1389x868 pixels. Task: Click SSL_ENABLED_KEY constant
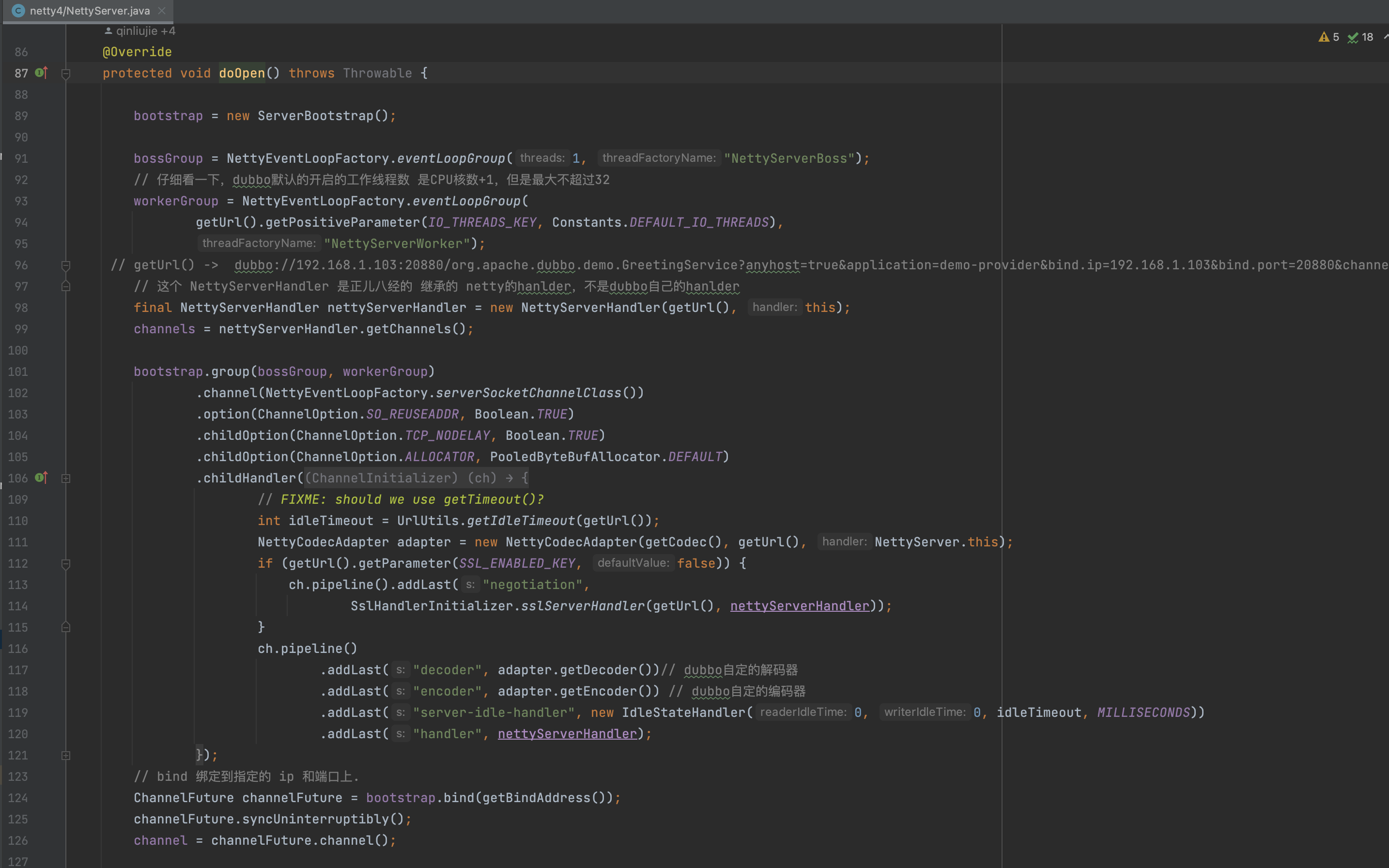coord(517,563)
